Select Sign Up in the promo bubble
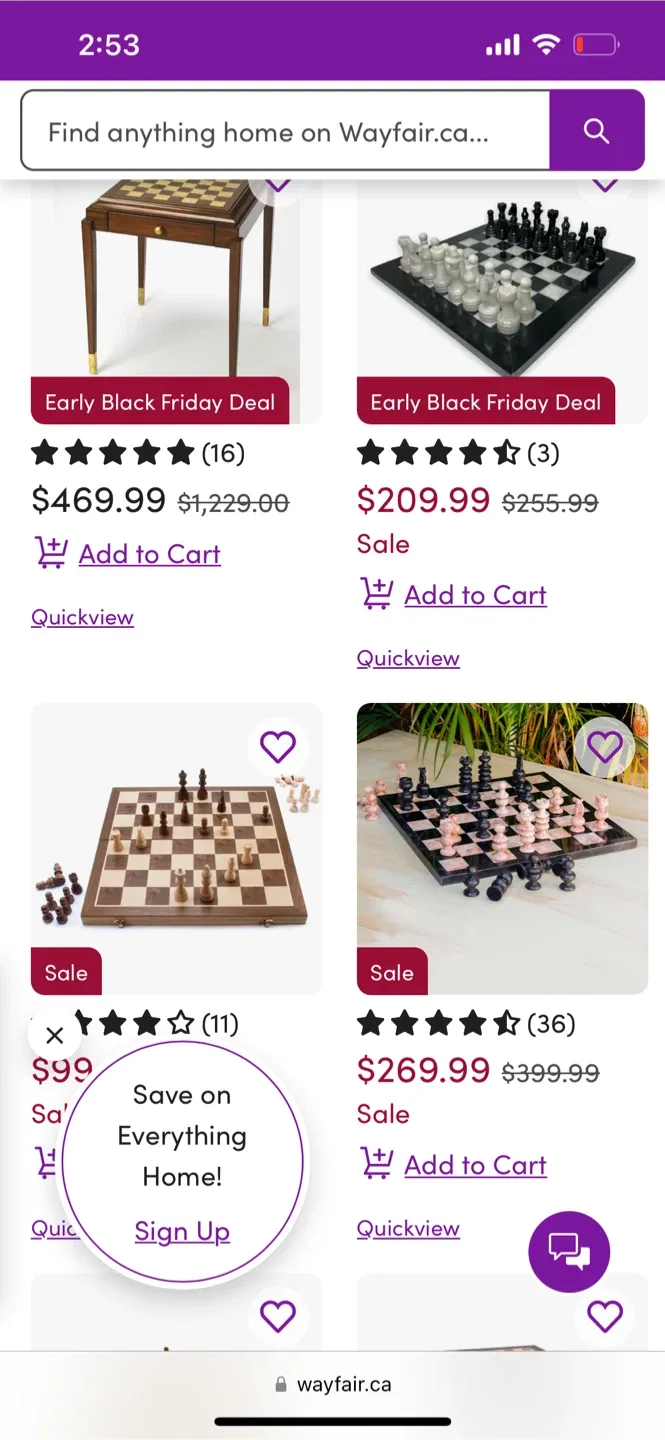The image size is (665, 1440). (x=181, y=1231)
